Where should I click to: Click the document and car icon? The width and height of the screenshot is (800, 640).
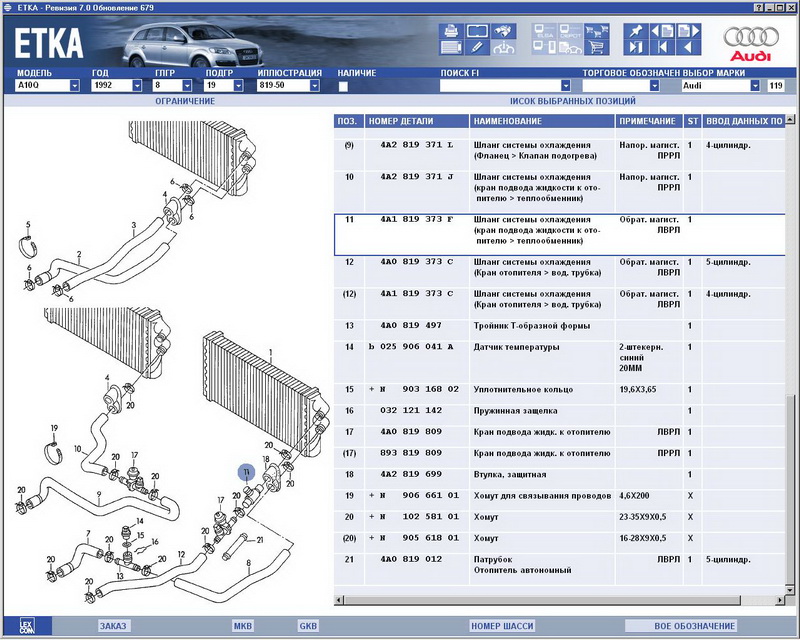pyautogui.click(x=570, y=47)
